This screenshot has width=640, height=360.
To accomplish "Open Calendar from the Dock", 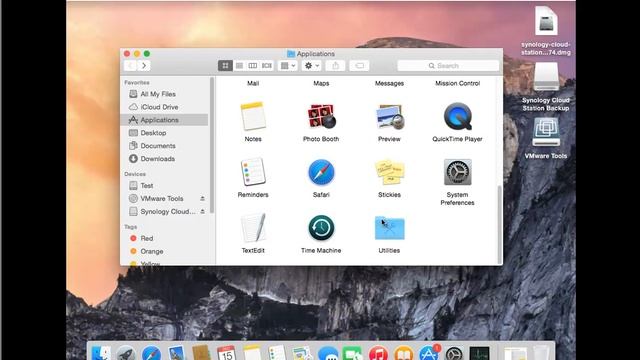I will point(227,353).
